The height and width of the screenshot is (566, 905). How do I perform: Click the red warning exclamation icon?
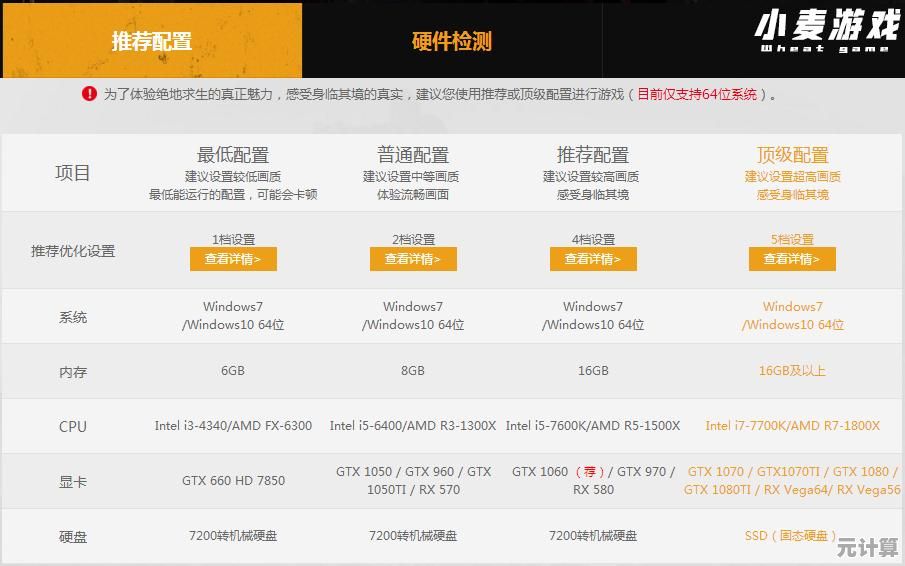point(90,94)
